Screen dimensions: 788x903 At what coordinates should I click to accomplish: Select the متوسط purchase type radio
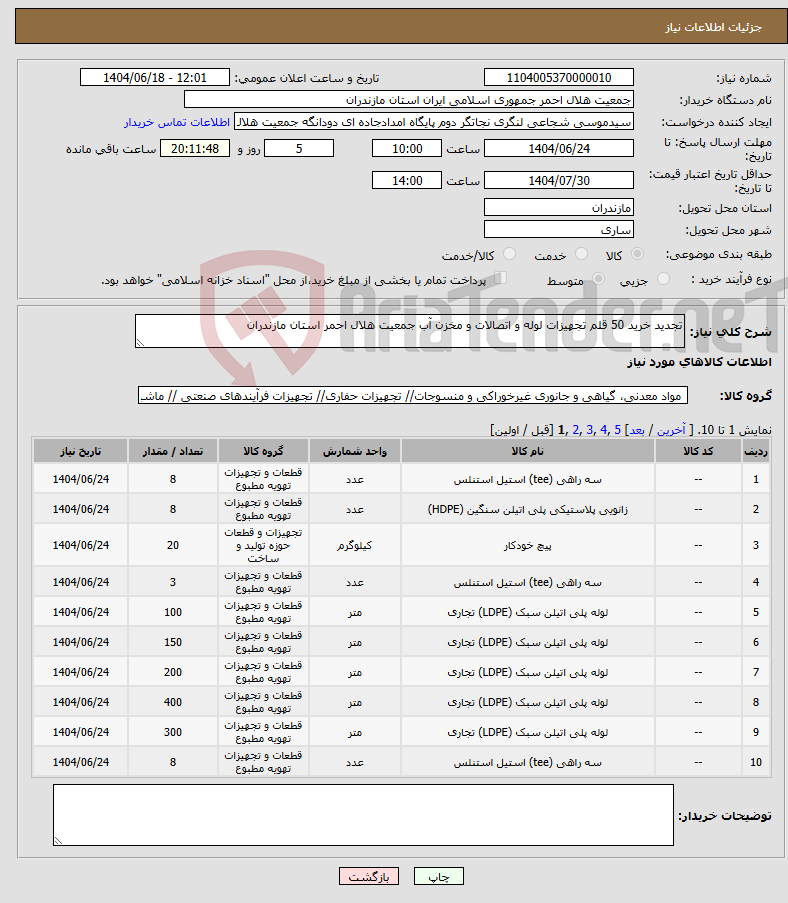pos(598,279)
